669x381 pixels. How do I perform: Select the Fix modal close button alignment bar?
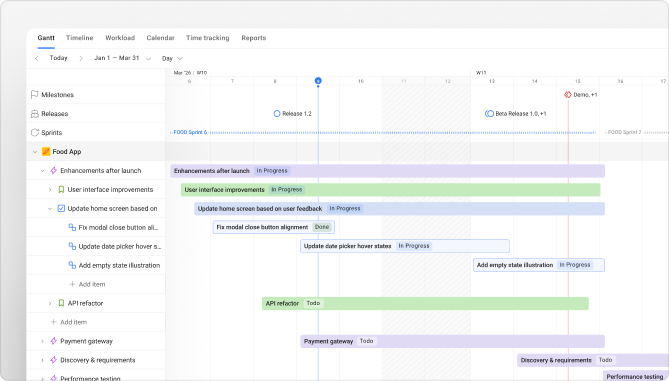point(273,227)
